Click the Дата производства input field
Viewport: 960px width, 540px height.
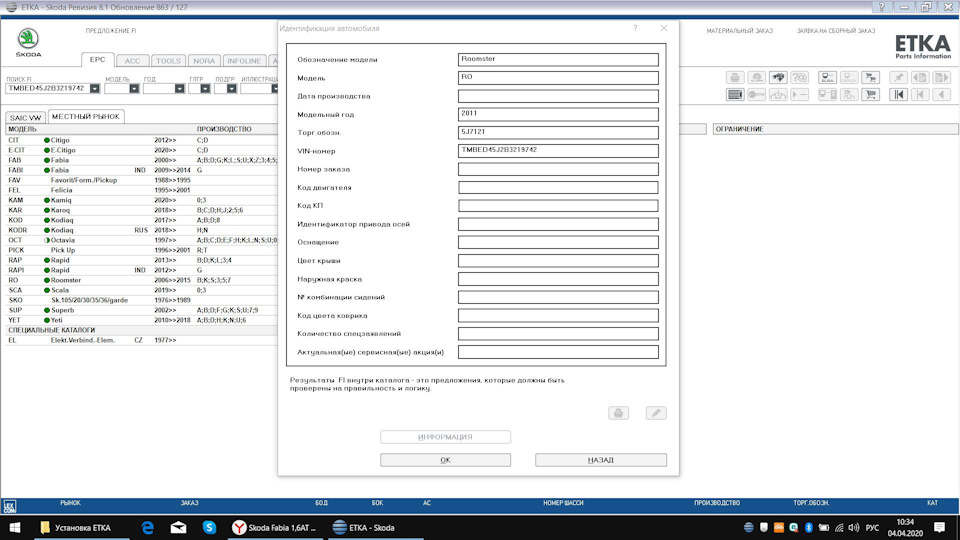tap(558, 96)
